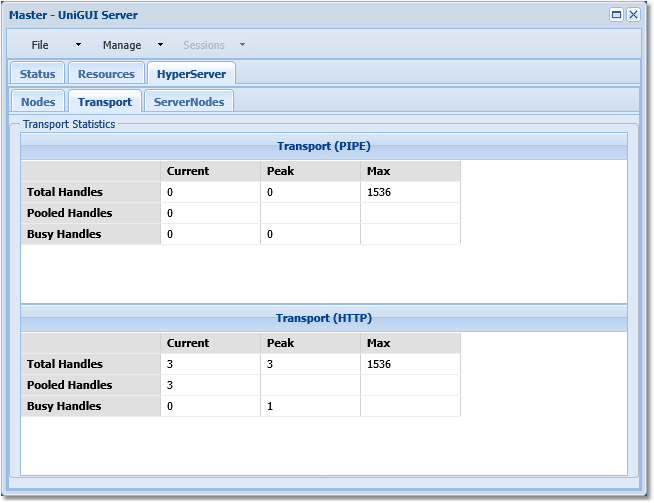Viewport: 654px width, 503px height.
Task: Select the 1536 Max value in HTTP table
Action: pyautogui.click(x=378, y=364)
